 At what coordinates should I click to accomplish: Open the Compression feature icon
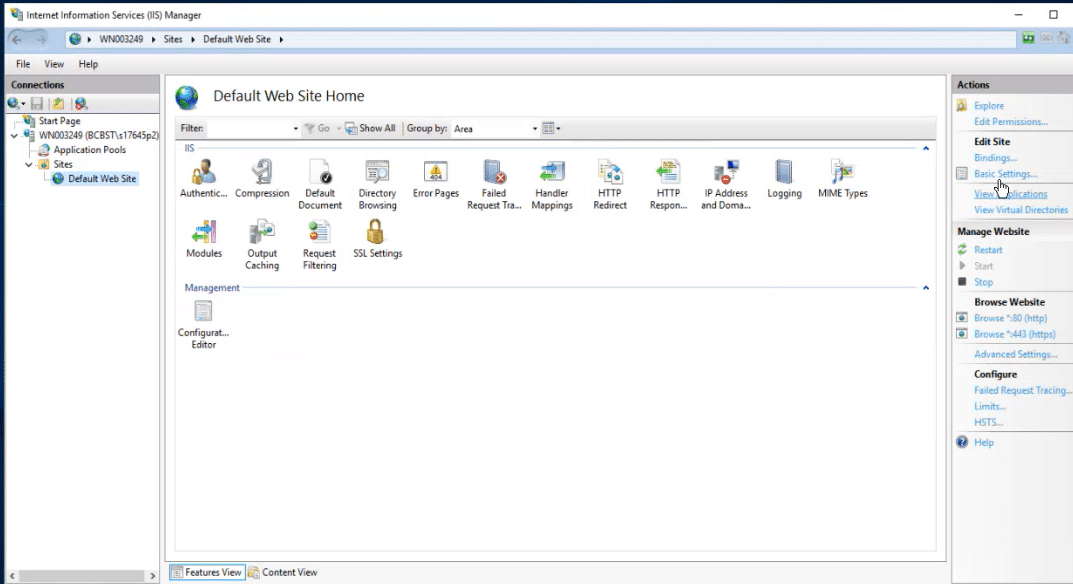pyautogui.click(x=262, y=173)
